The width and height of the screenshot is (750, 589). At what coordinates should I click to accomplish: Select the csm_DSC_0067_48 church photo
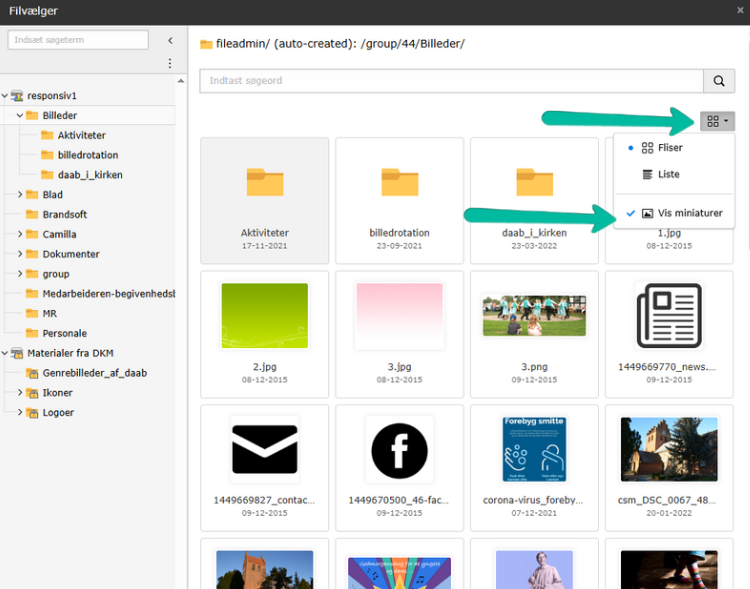(x=669, y=449)
